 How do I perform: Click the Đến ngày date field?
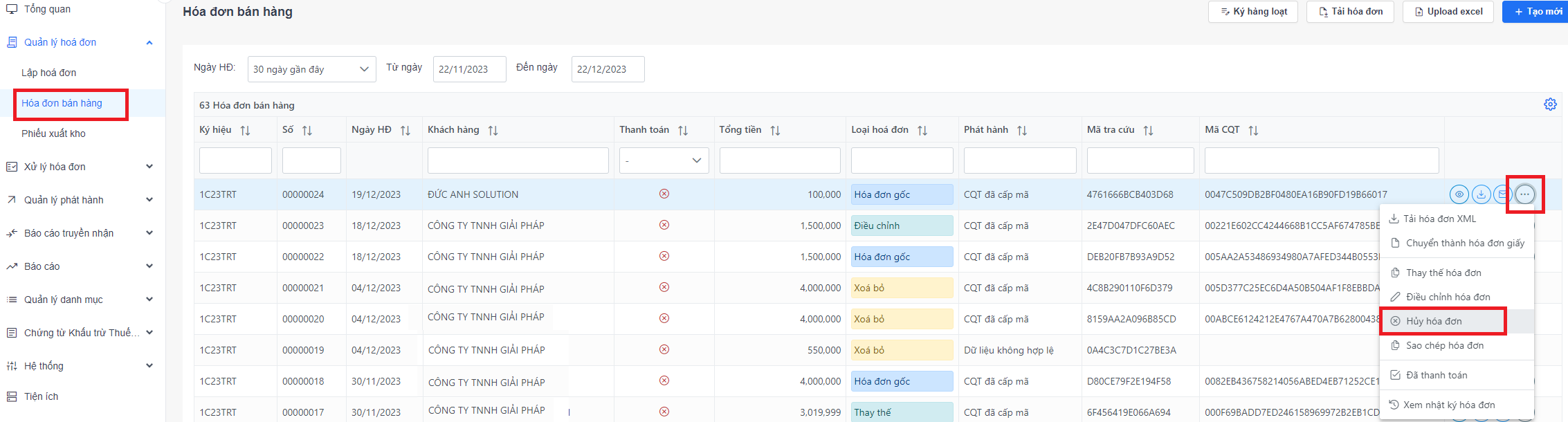[608, 69]
